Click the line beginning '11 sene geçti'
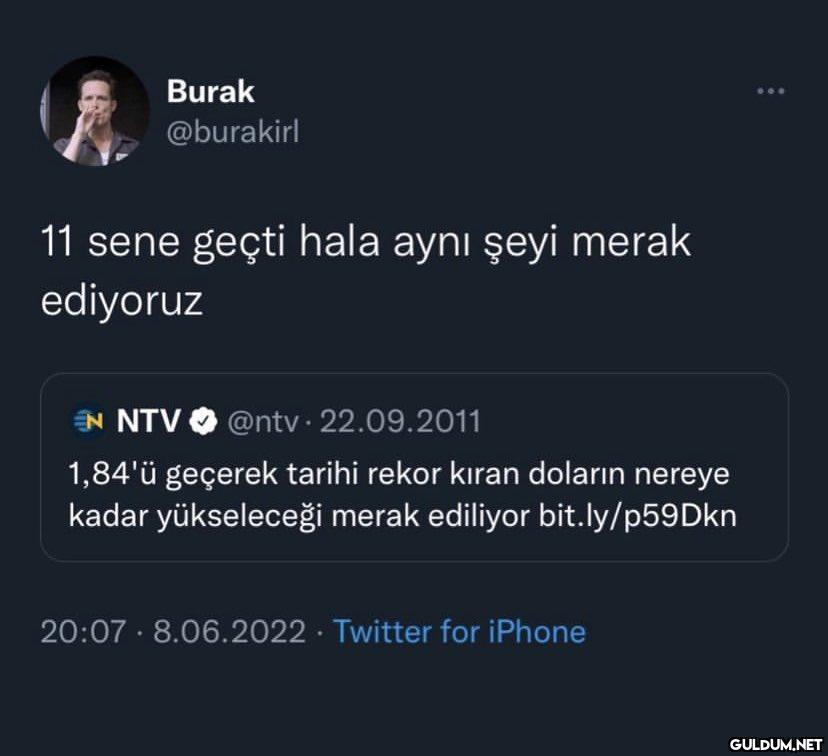The height and width of the screenshot is (756, 828). pos(366,242)
